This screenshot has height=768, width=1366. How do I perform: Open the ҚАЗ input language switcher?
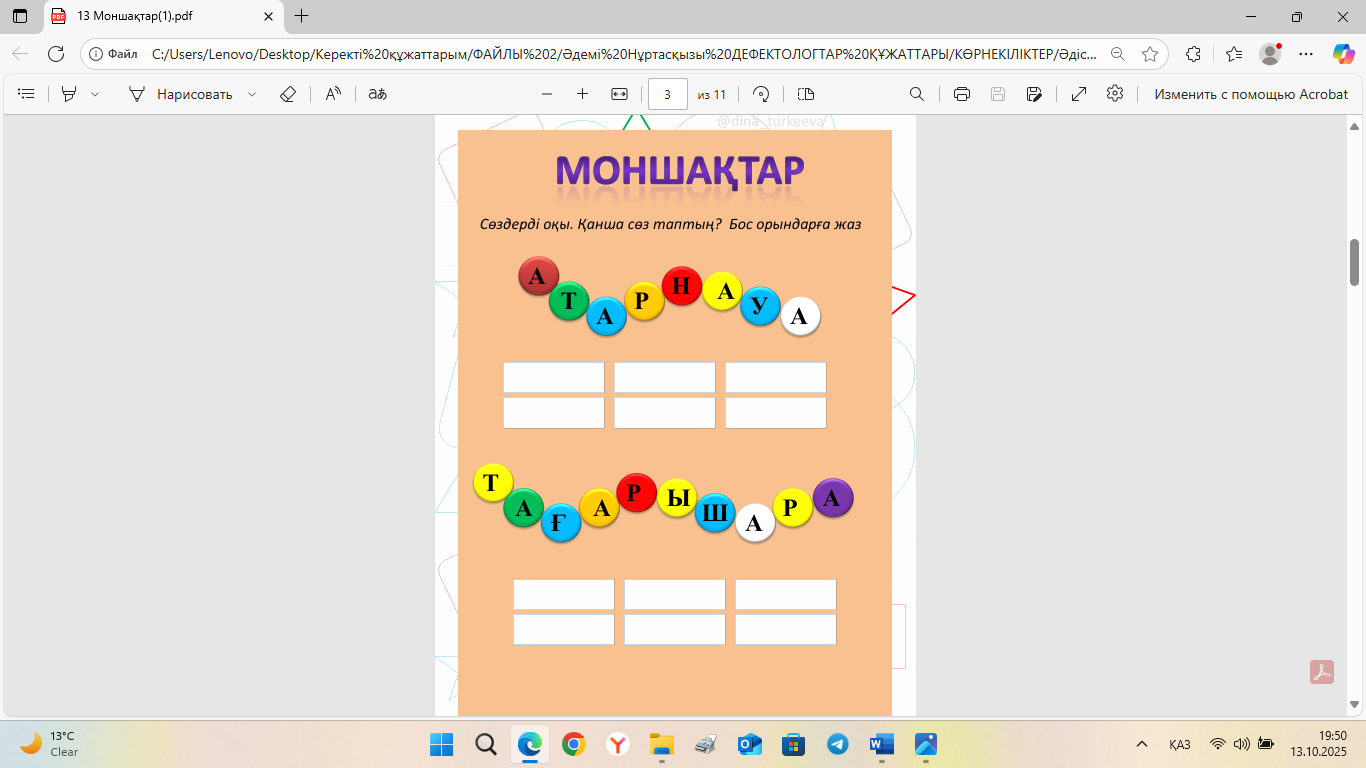point(1179,745)
